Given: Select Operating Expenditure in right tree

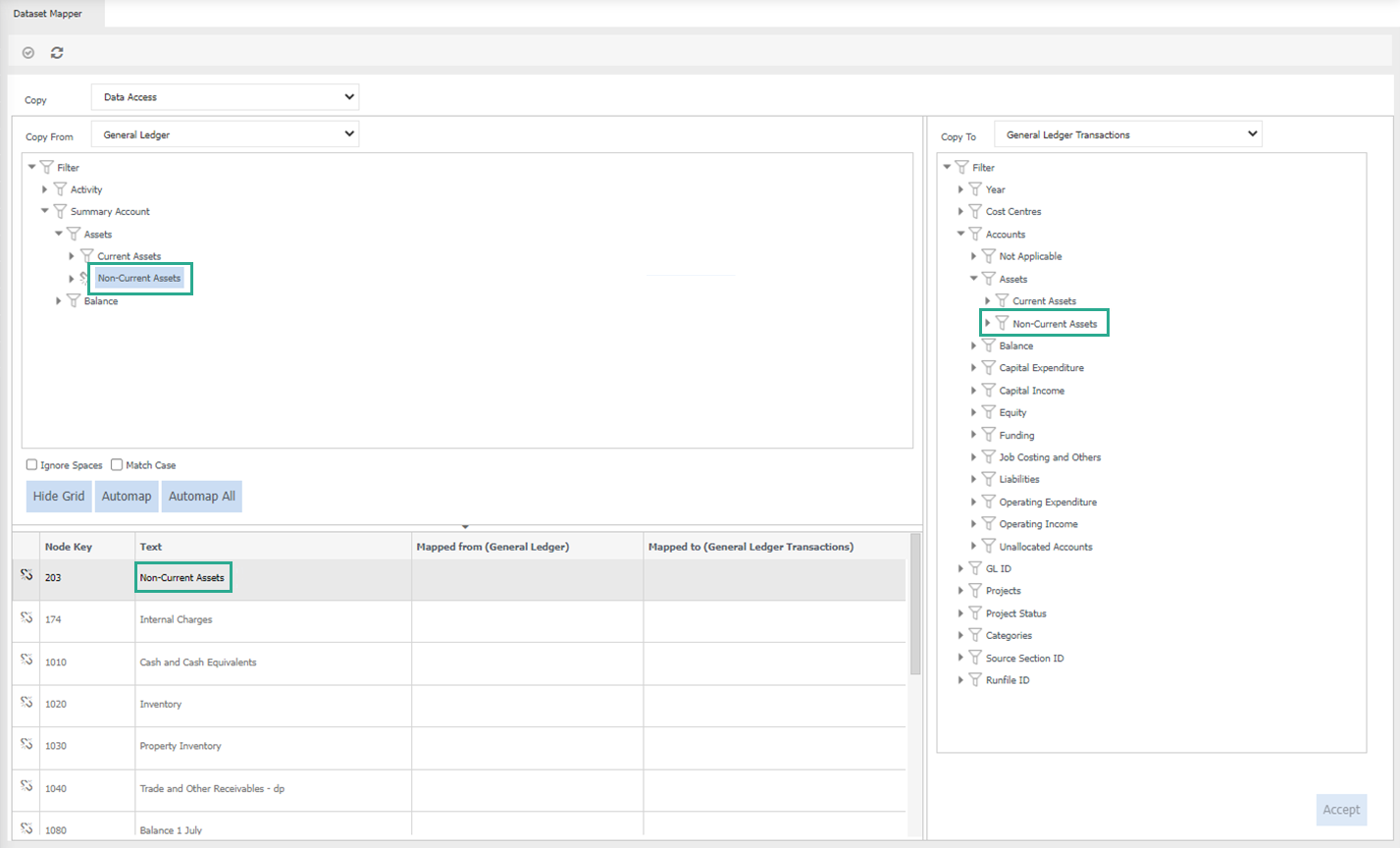Looking at the screenshot, I should point(1048,503).
